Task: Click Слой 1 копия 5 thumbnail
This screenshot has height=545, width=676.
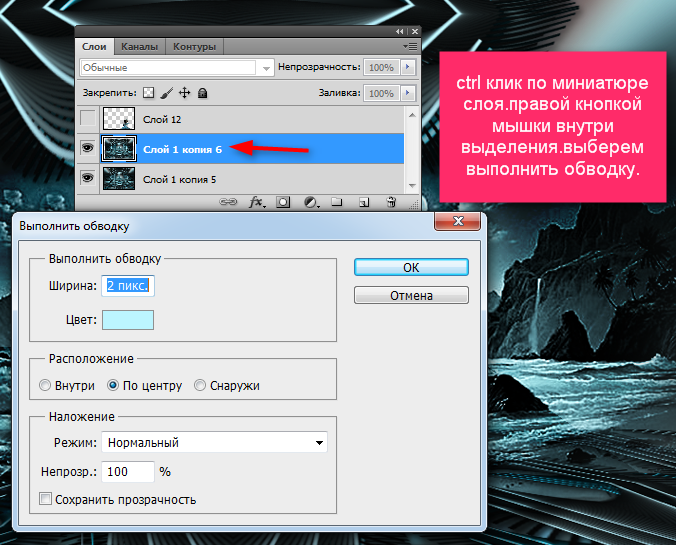Action: [119, 179]
